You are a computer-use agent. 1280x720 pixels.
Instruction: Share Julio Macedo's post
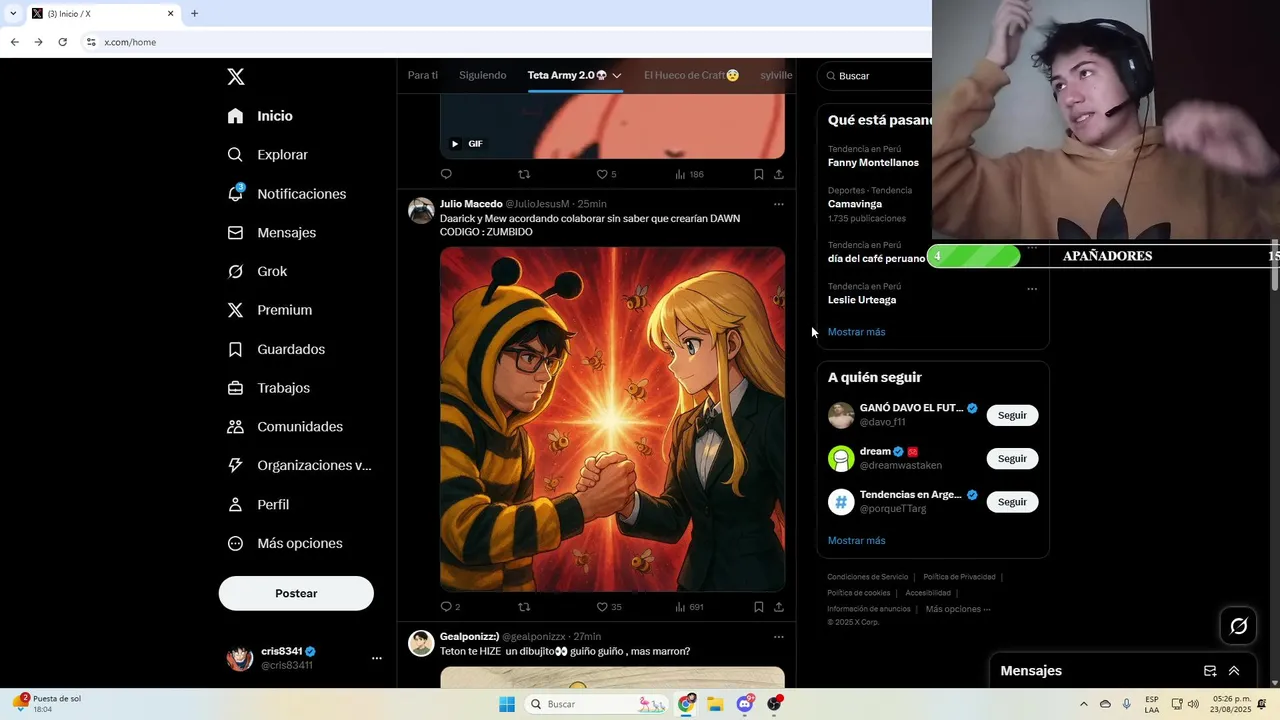click(x=778, y=607)
